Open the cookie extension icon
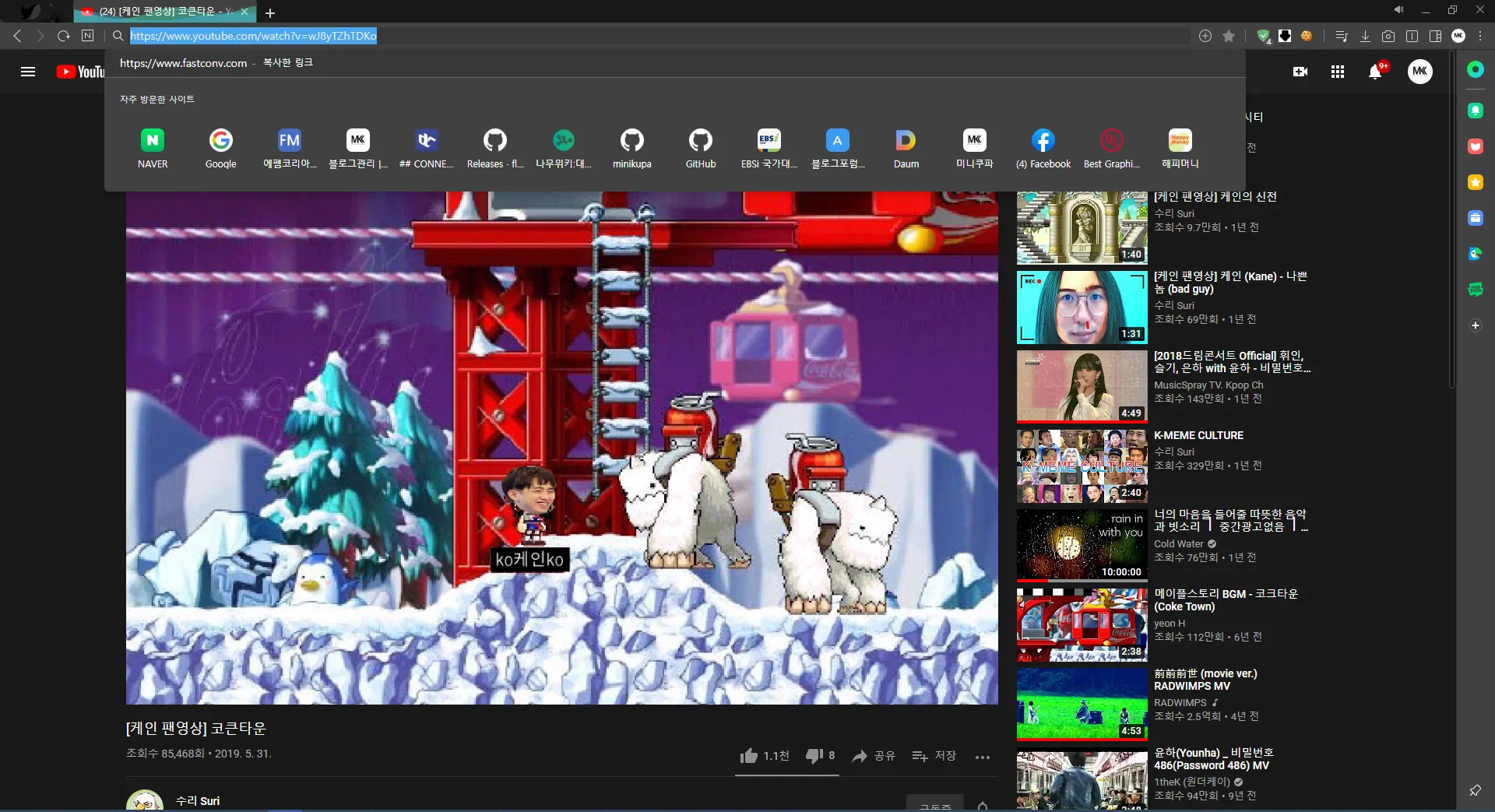Viewport: 1495px width, 812px height. coord(1307,36)
